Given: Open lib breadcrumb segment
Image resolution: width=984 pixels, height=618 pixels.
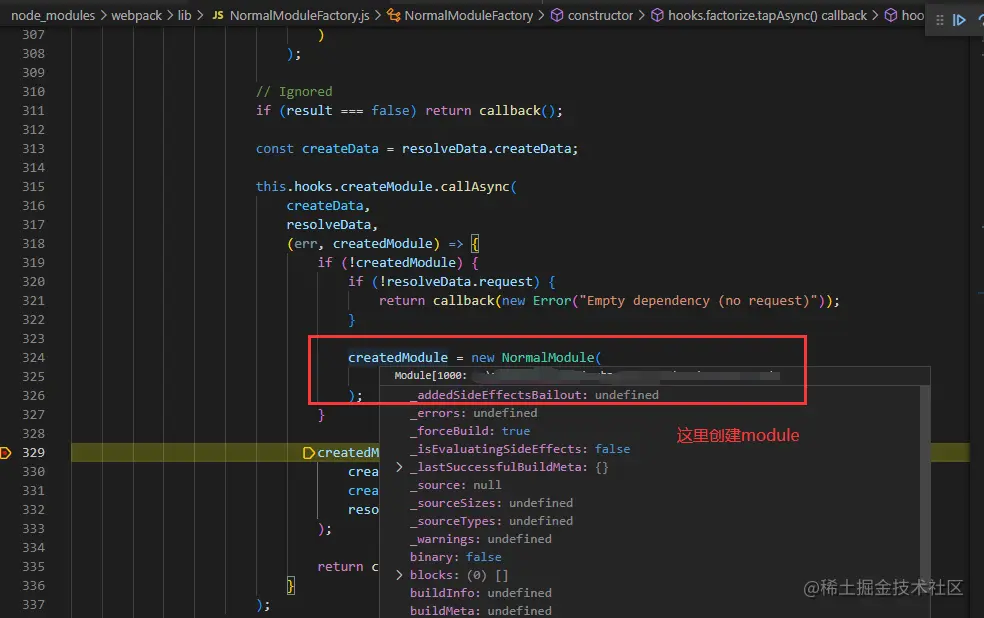Looking at the screenshot, I should [184, 15].
